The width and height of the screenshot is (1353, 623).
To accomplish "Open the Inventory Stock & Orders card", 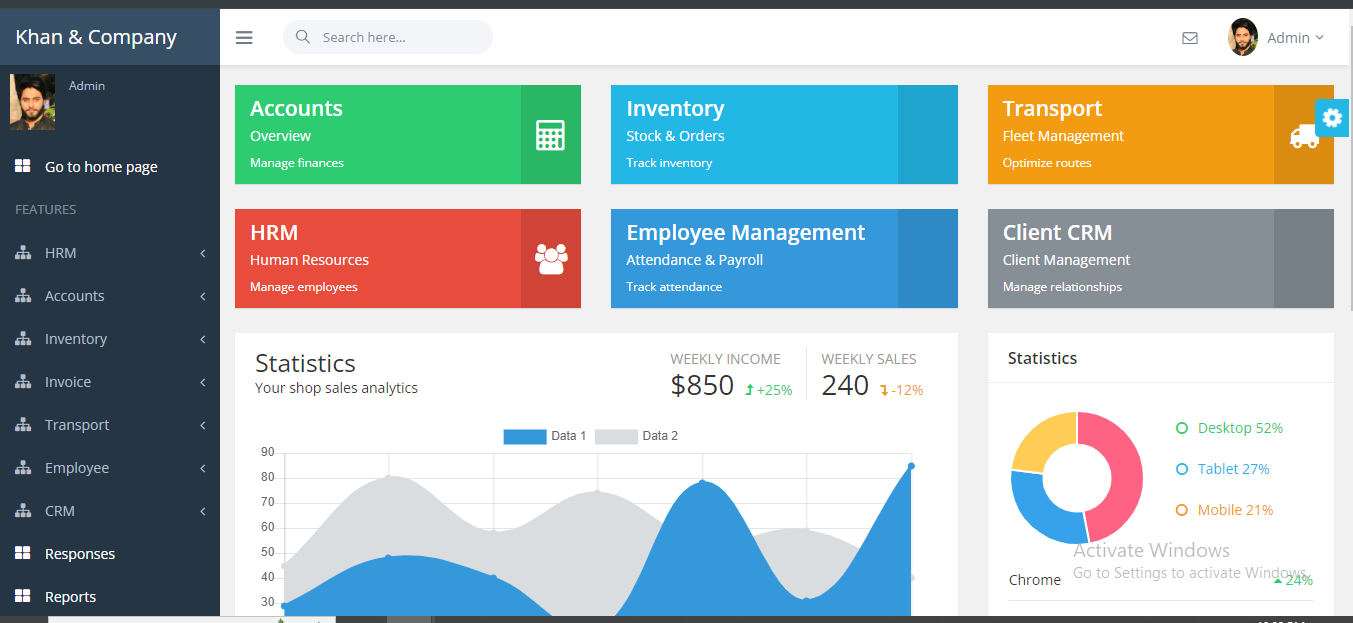I will [x=784, y=134].
